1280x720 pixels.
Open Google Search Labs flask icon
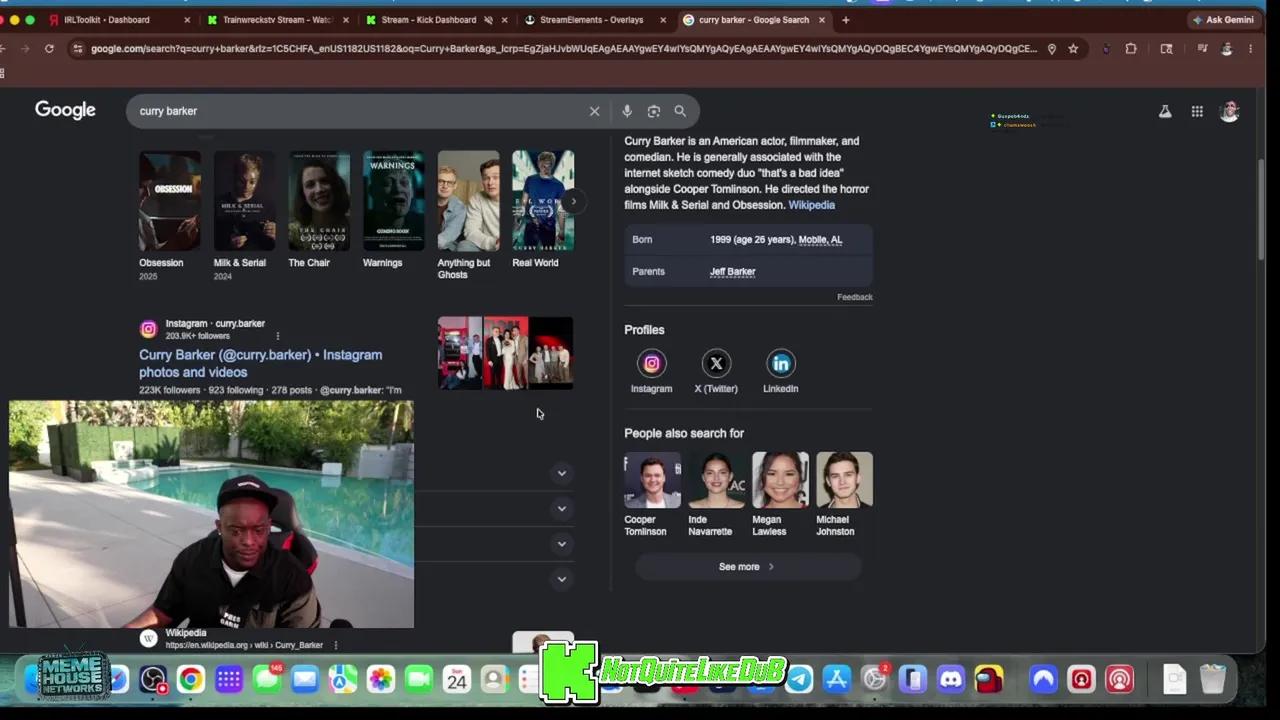click(x=1165, y=112)
